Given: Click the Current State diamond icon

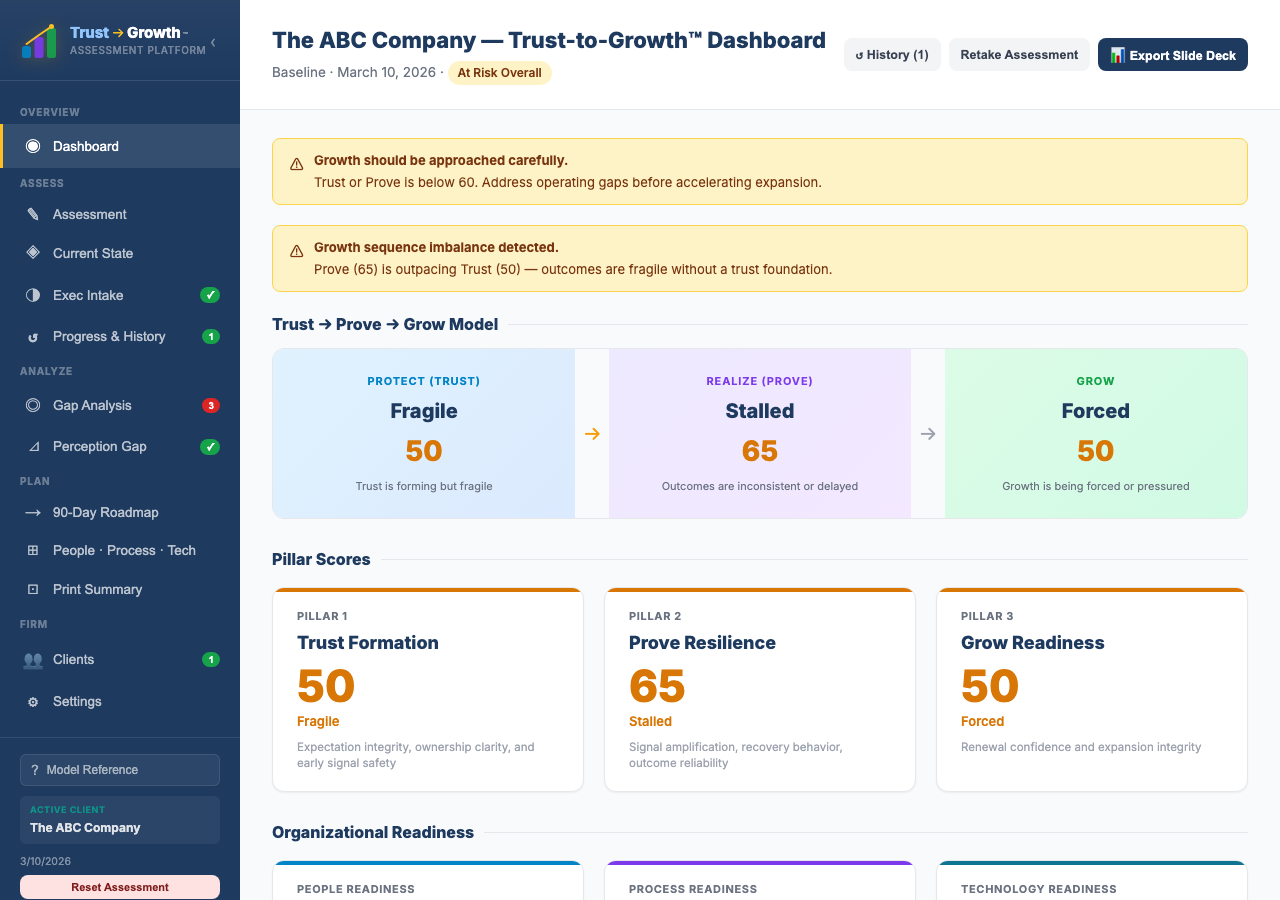Looking at the screenshot, I should pos(33,253).
